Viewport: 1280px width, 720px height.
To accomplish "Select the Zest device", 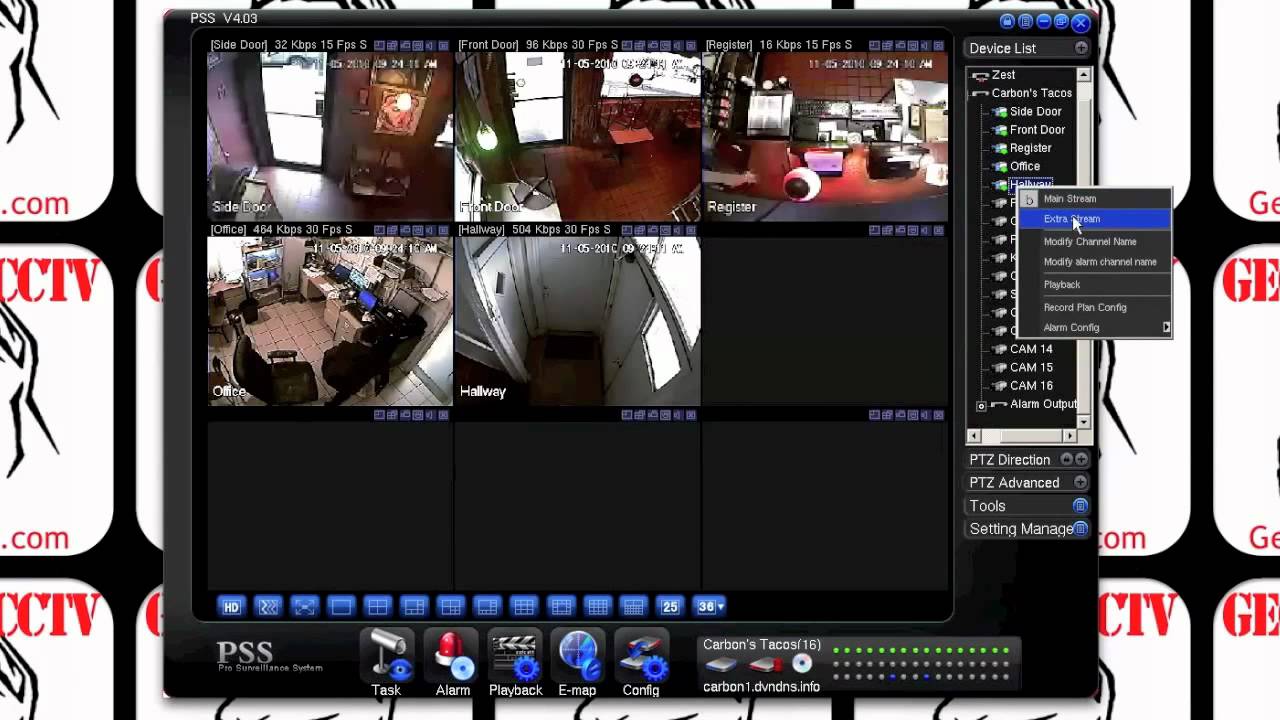I will (x=1003, y=75).
